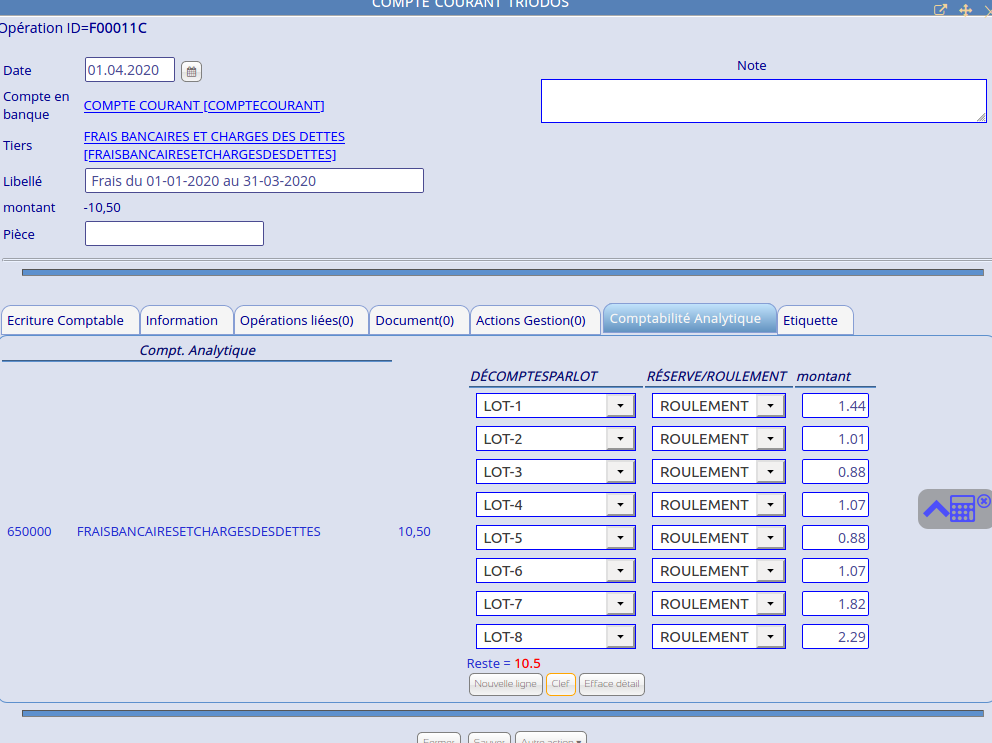This screenshot has height=743, width=992.
Task: Click the Clef button
Action: [561, 685]
